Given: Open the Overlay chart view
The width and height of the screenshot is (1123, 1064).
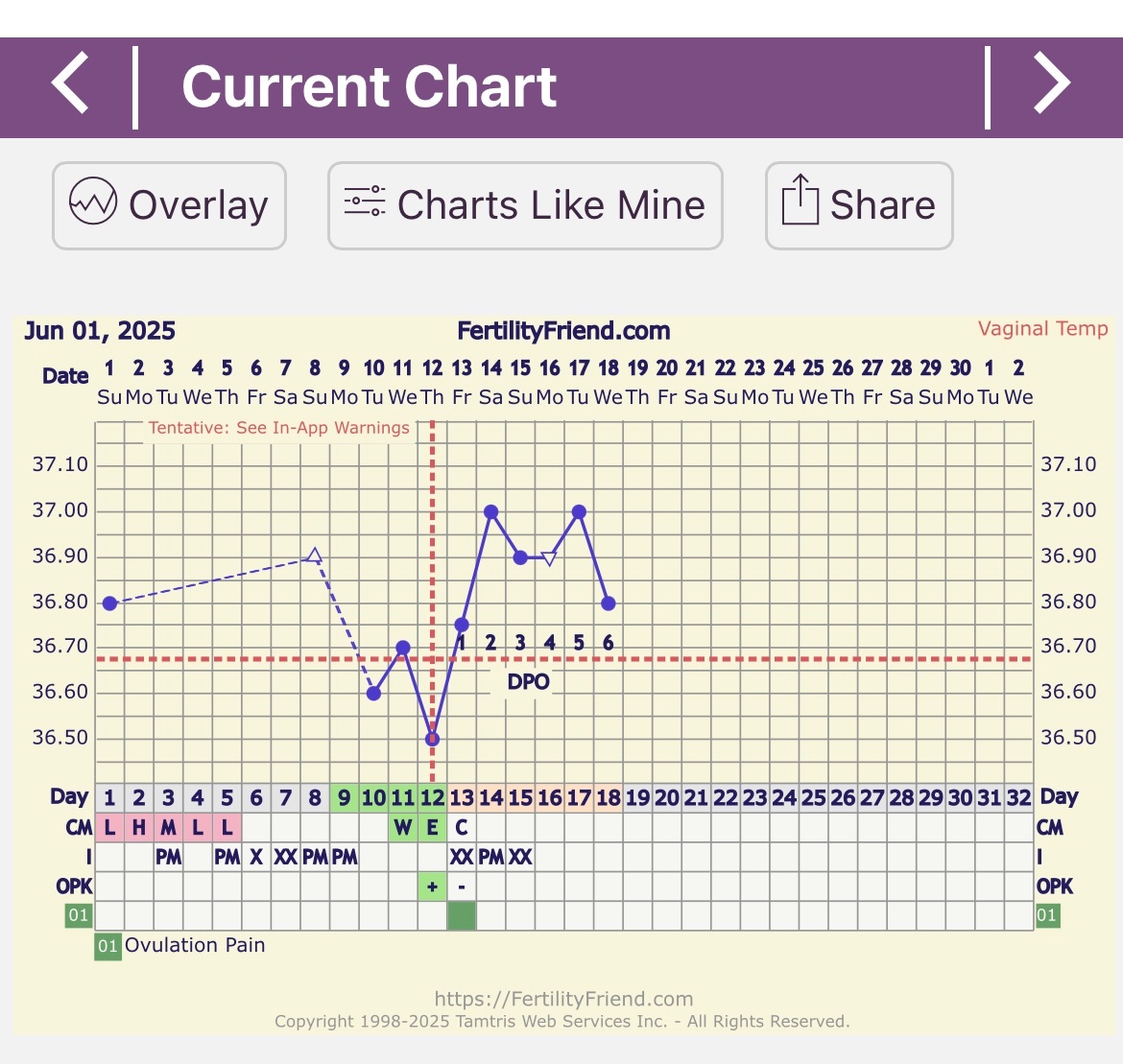Looking at the screenshot, I should tap(169, 205).
